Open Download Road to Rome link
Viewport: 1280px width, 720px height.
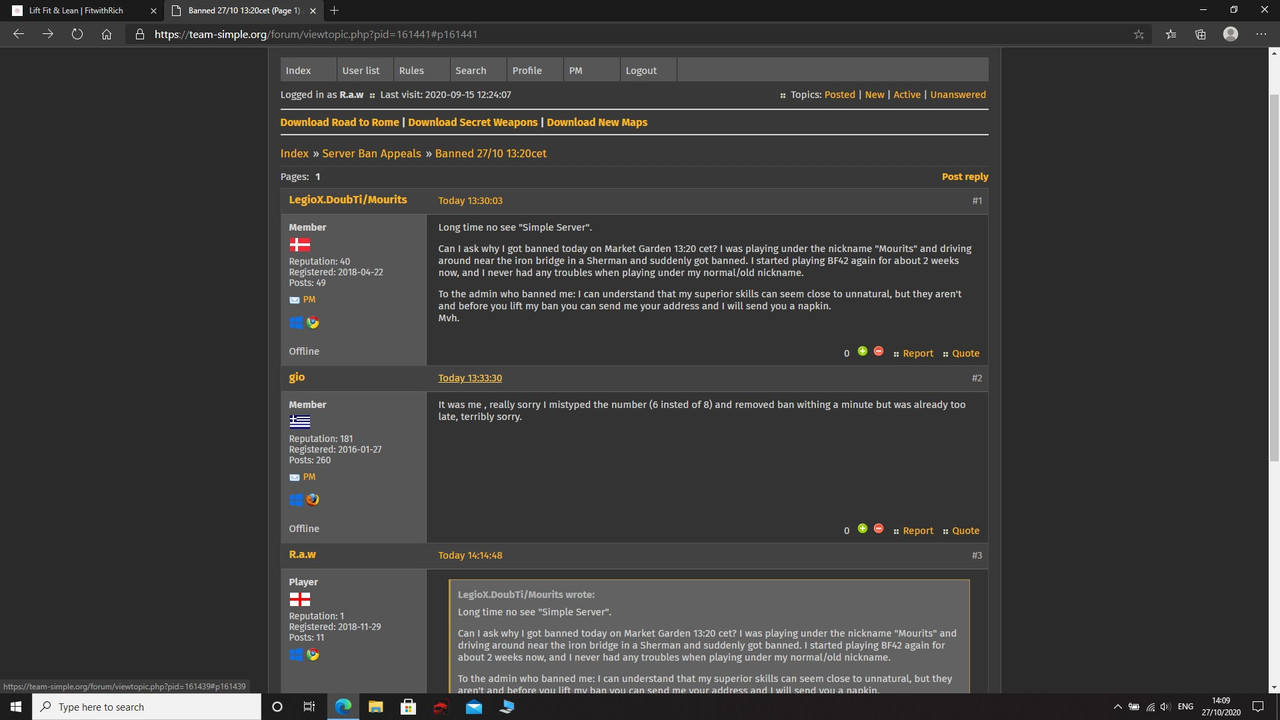tap(340, 122)
